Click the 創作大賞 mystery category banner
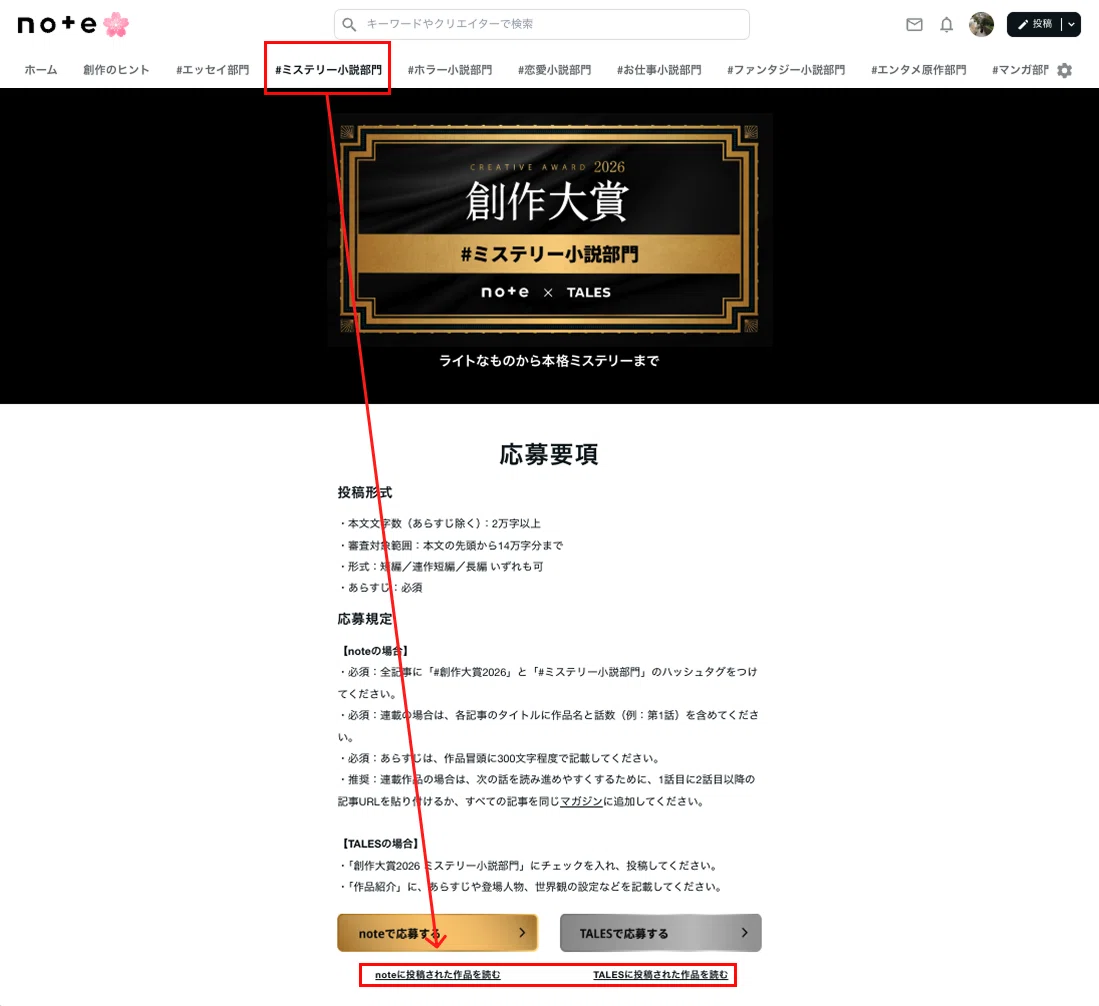 click(x=550, y=229)
